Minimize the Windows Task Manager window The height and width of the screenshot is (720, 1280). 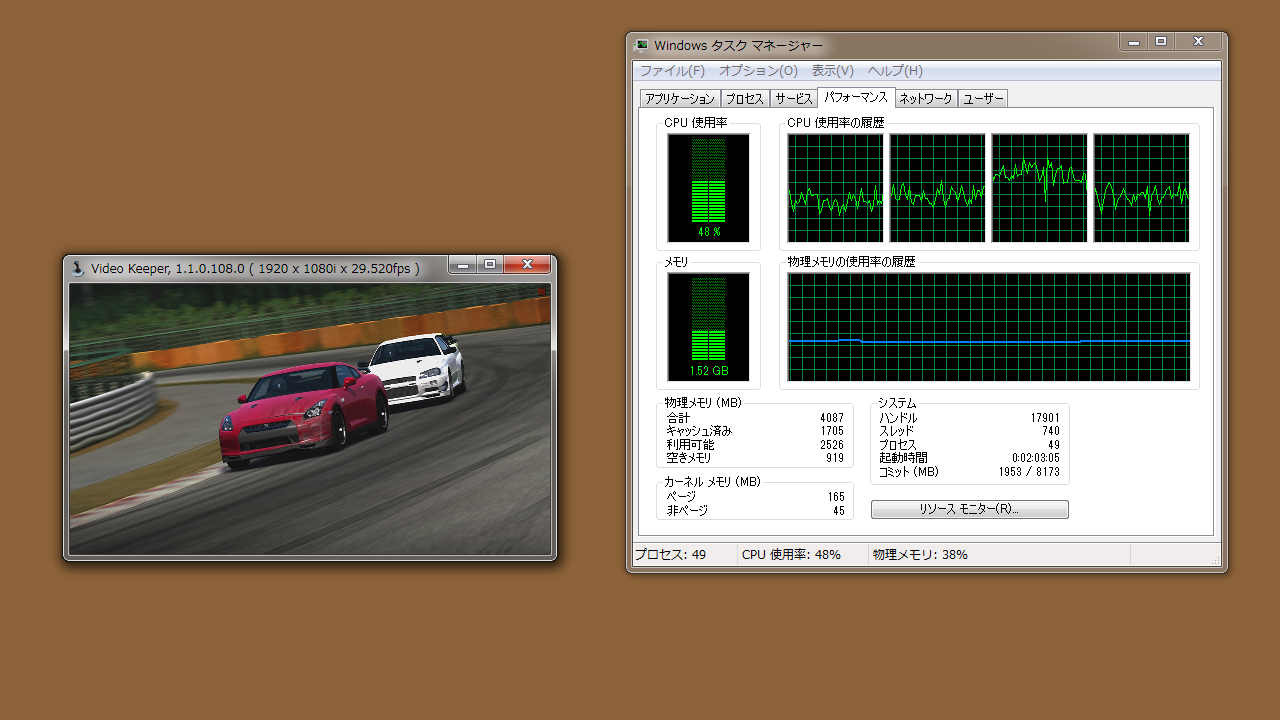click(1133, 41)
